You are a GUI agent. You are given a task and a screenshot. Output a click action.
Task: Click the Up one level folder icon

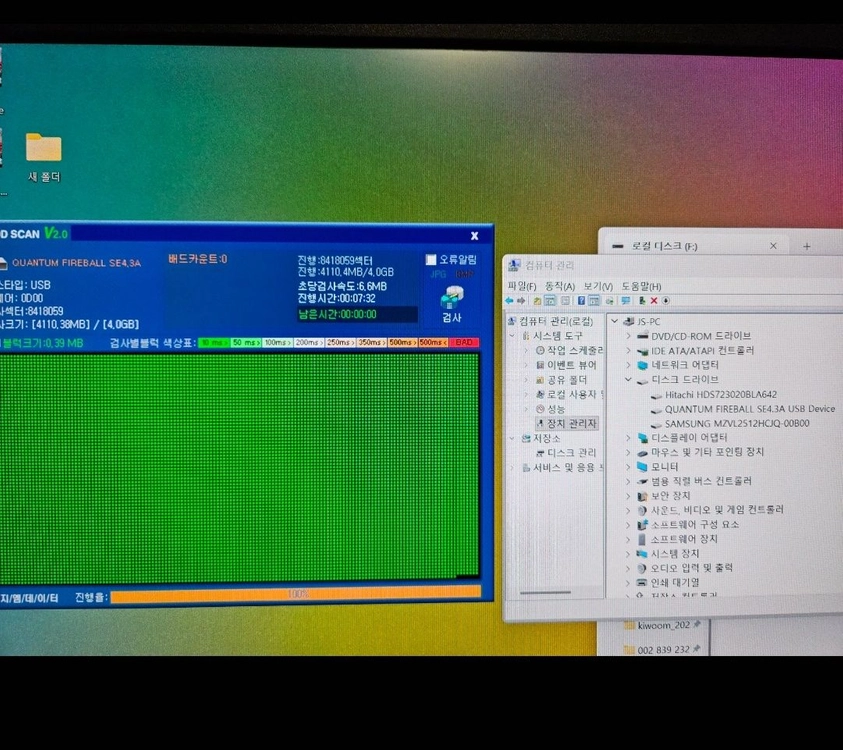click(x=537, y=301)
